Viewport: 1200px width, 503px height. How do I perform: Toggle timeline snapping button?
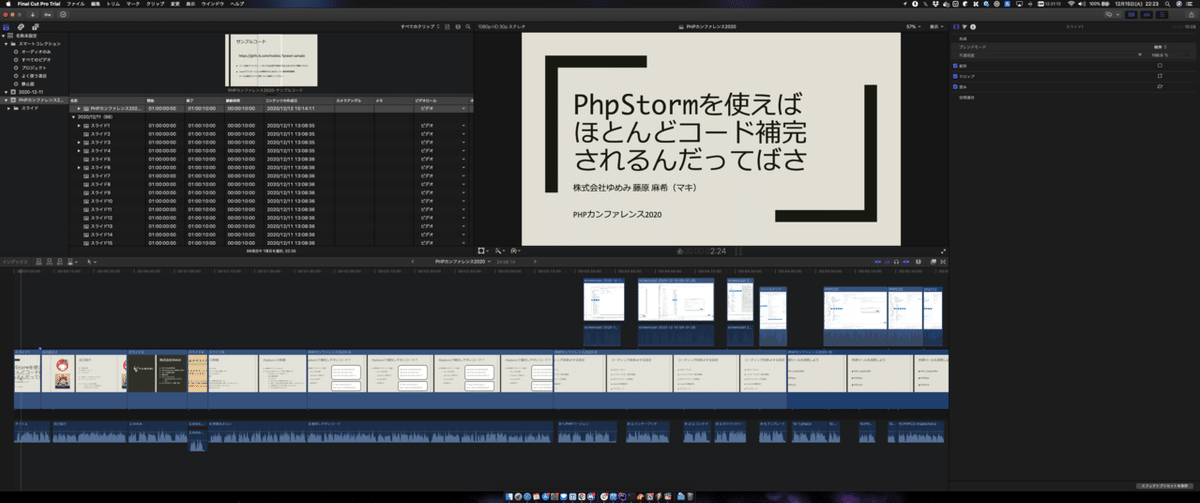[x=905, y=262]
